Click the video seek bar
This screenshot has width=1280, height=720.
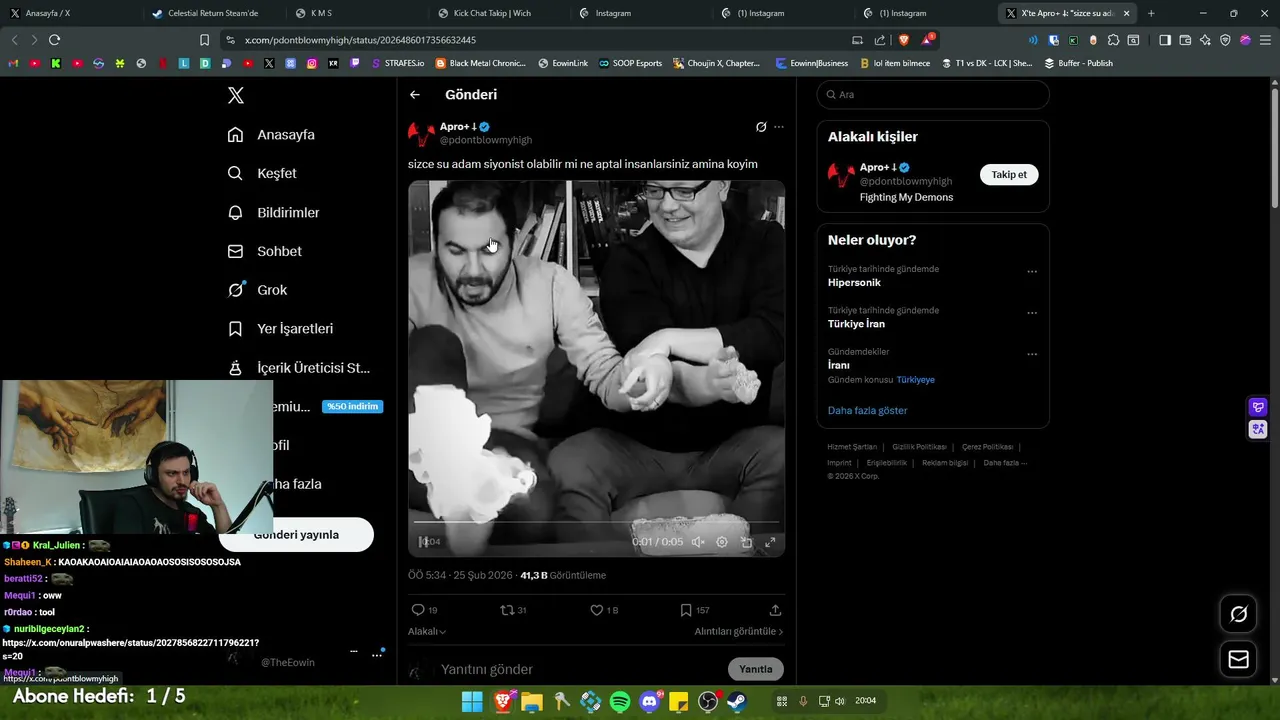click(596, 522)
